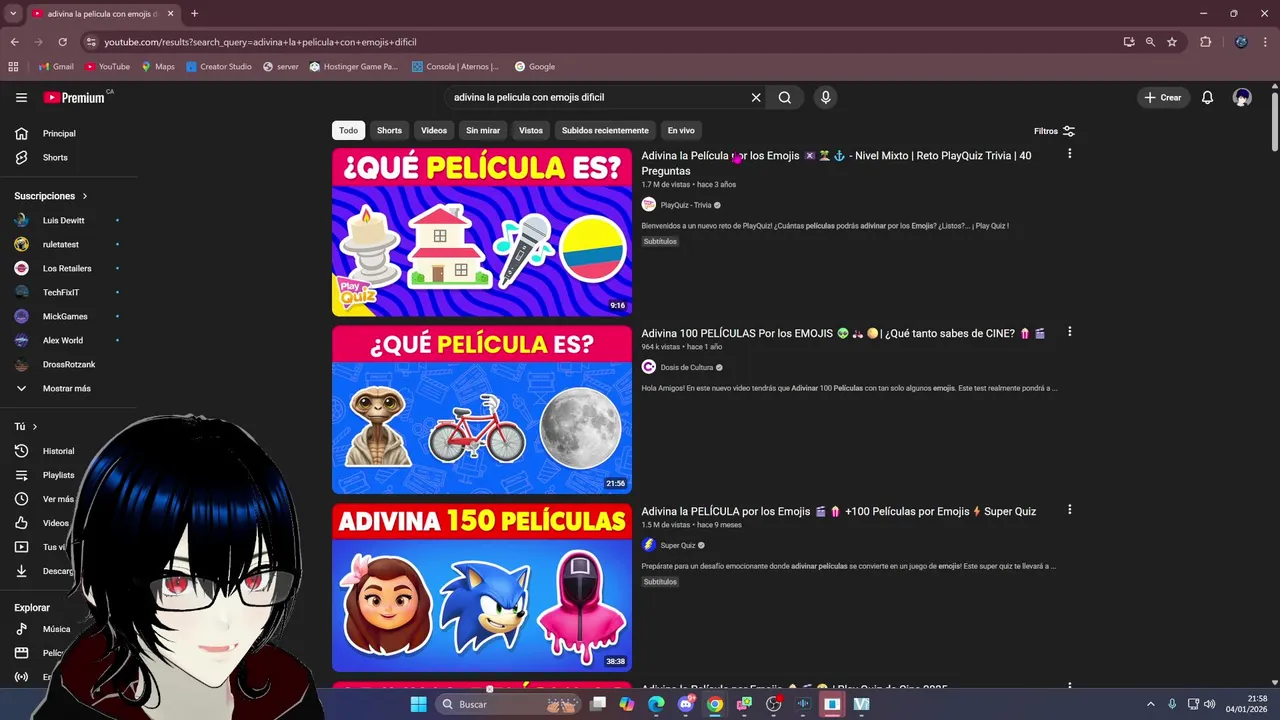Image resolution: width=1280 pixels, height=720 pixels.
Task: Open the browser zoom magnifier icon
Action: click(1150, 42)
